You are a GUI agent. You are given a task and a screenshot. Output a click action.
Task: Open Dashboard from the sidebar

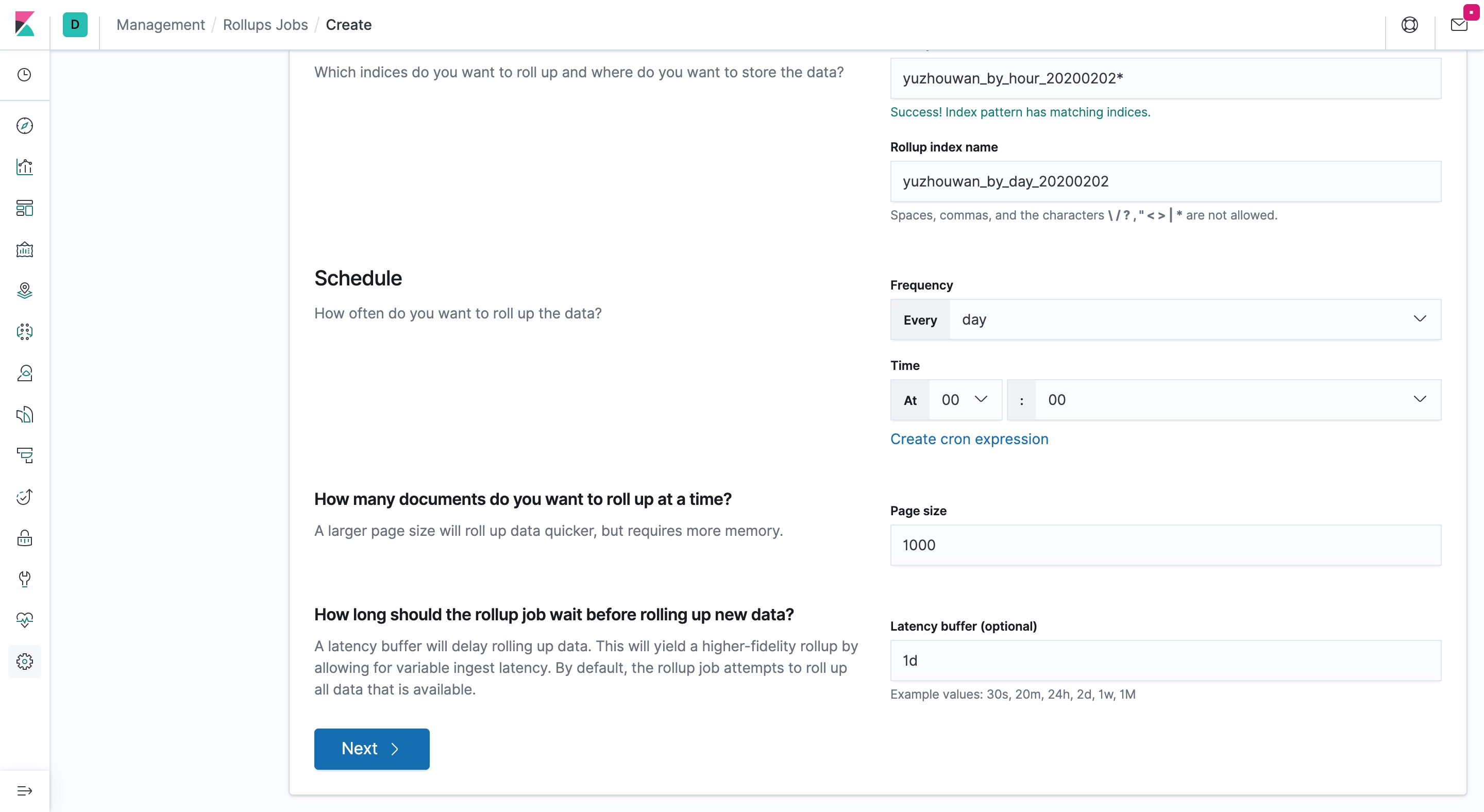(x=24, y=208)
